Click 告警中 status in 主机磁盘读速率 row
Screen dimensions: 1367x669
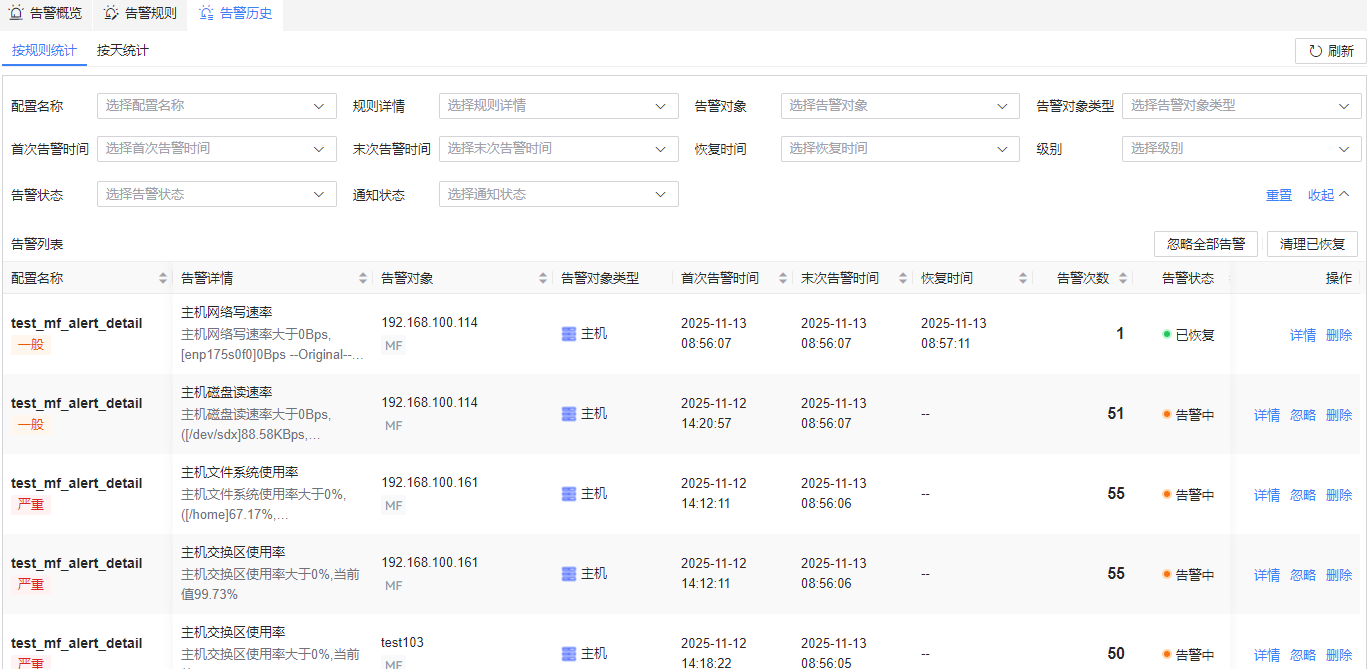click(x=1189, y=415)
